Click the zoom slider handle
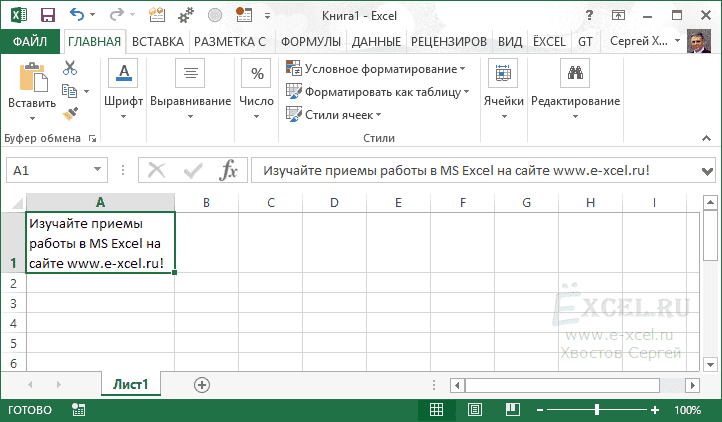Image resolution: width=722 pixels, height=422 pixels. tap(597, 410)
